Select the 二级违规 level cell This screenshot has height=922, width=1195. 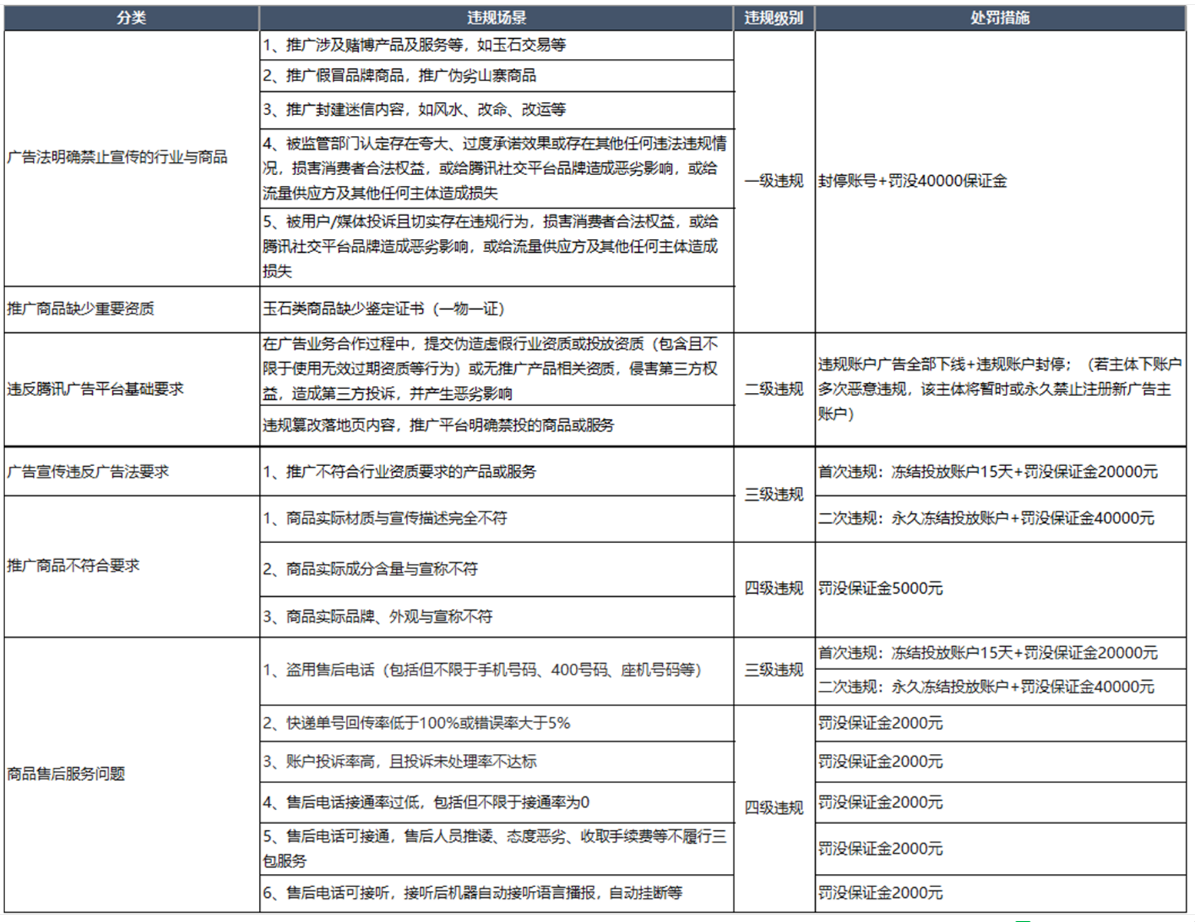click(x=774, y=389)
